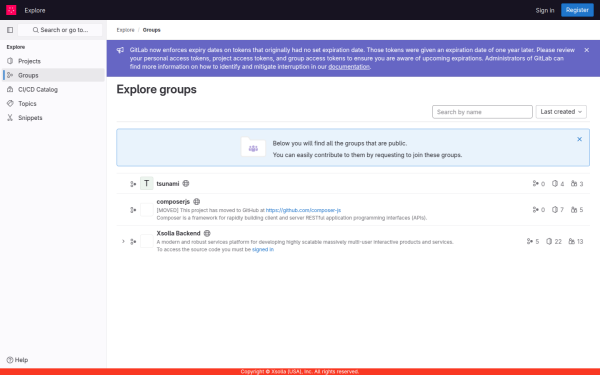Focus the Search by name field
The height and width of the screenshot is (375, 600).
[x=482, y=112]
